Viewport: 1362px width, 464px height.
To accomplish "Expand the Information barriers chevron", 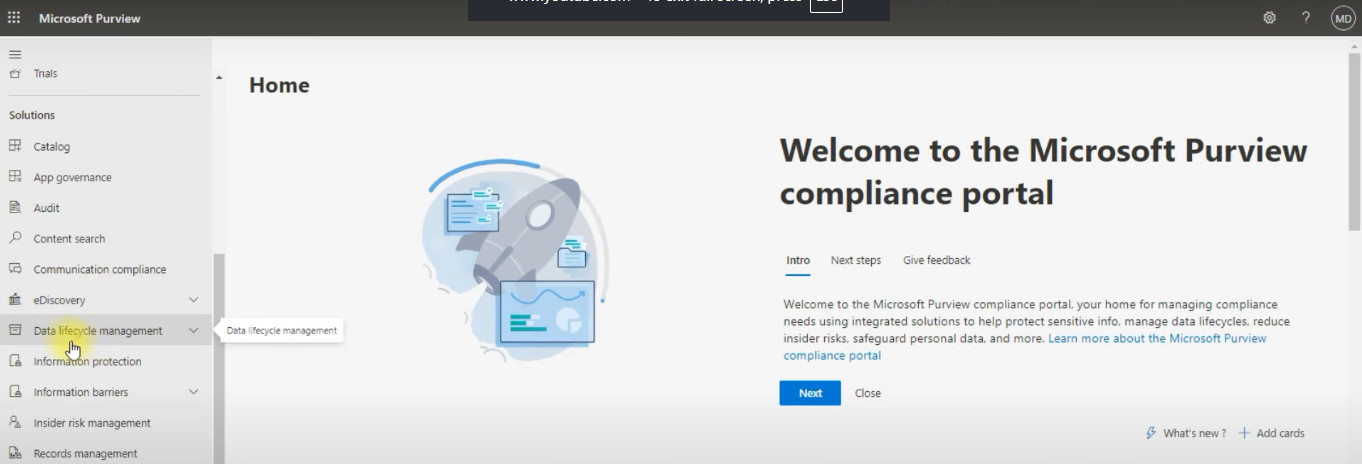I will (x=194, y=392).
